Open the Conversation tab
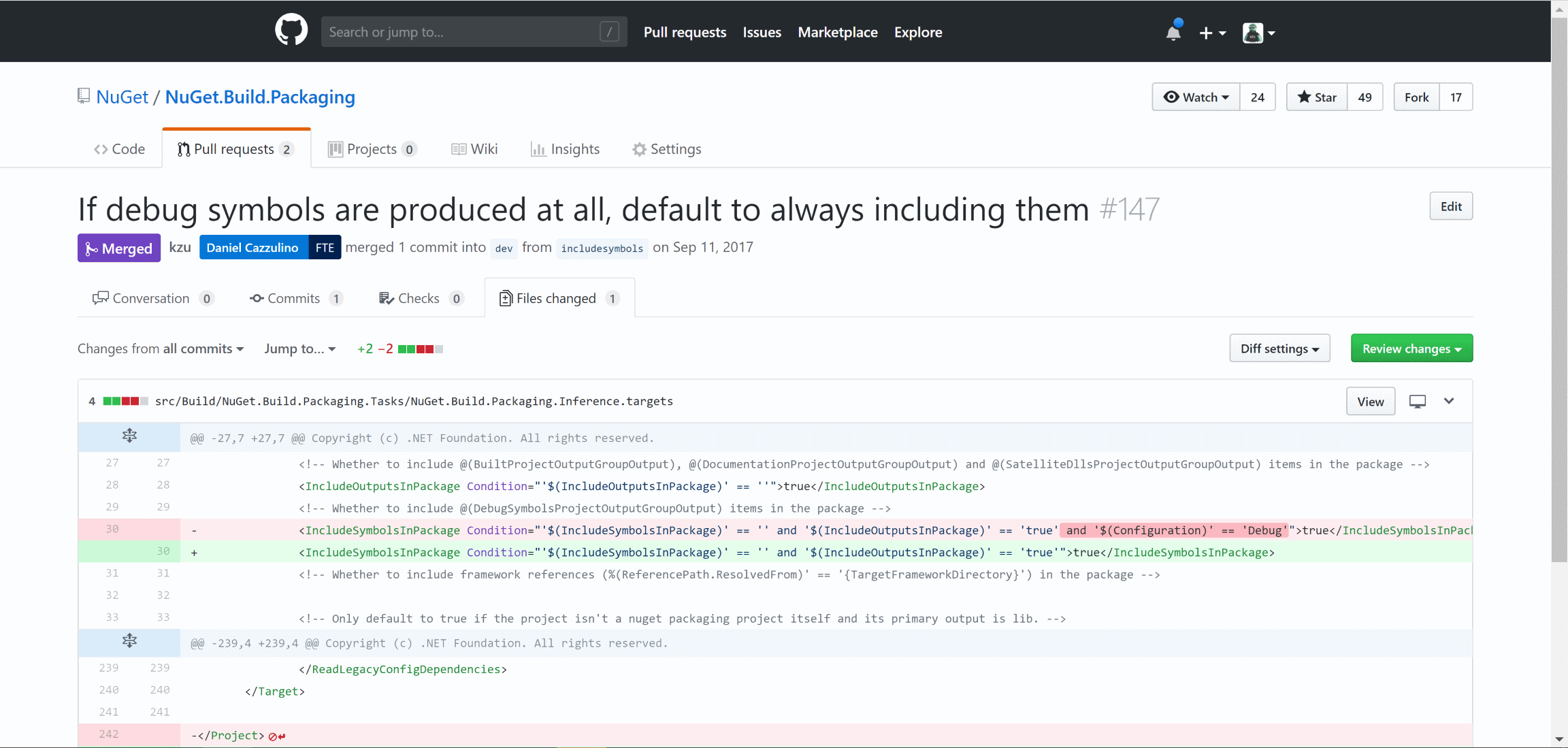 152,298
